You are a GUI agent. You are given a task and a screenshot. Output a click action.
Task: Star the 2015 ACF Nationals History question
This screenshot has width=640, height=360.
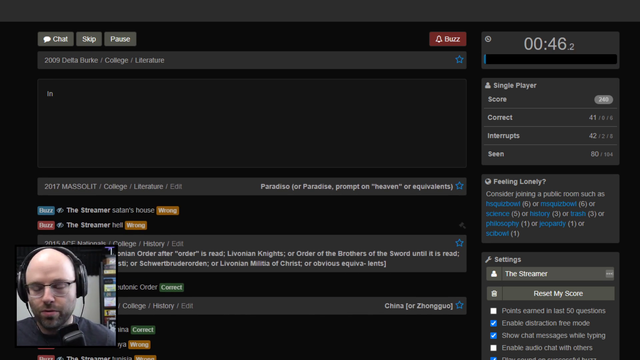click(459, 243)
